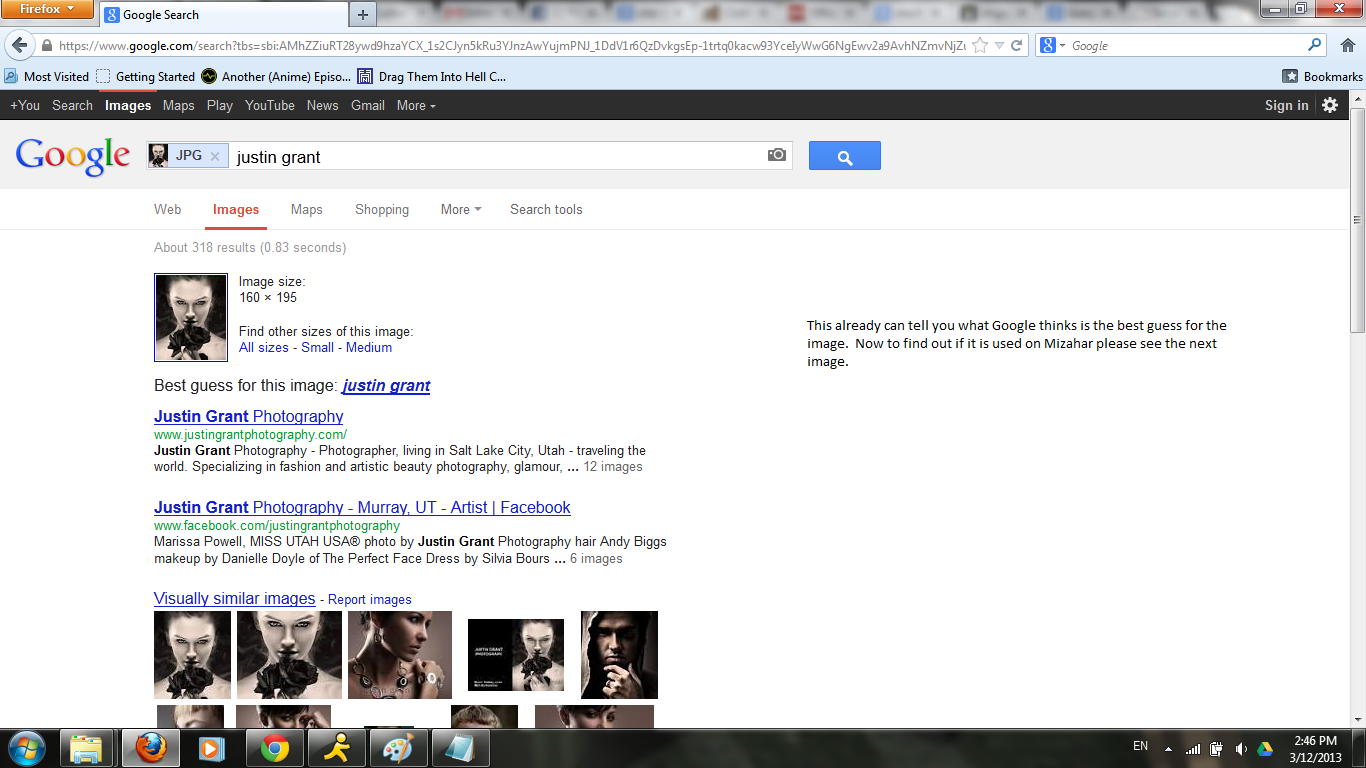This screenshot has height=768, width=1366.
Task: Click the browser search magnifier icon
Action: tap(1315, 45)
